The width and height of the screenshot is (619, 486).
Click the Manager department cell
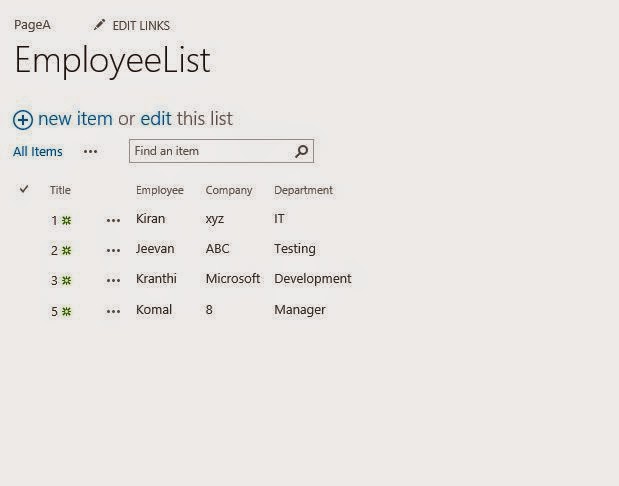[x=300, y=310]
